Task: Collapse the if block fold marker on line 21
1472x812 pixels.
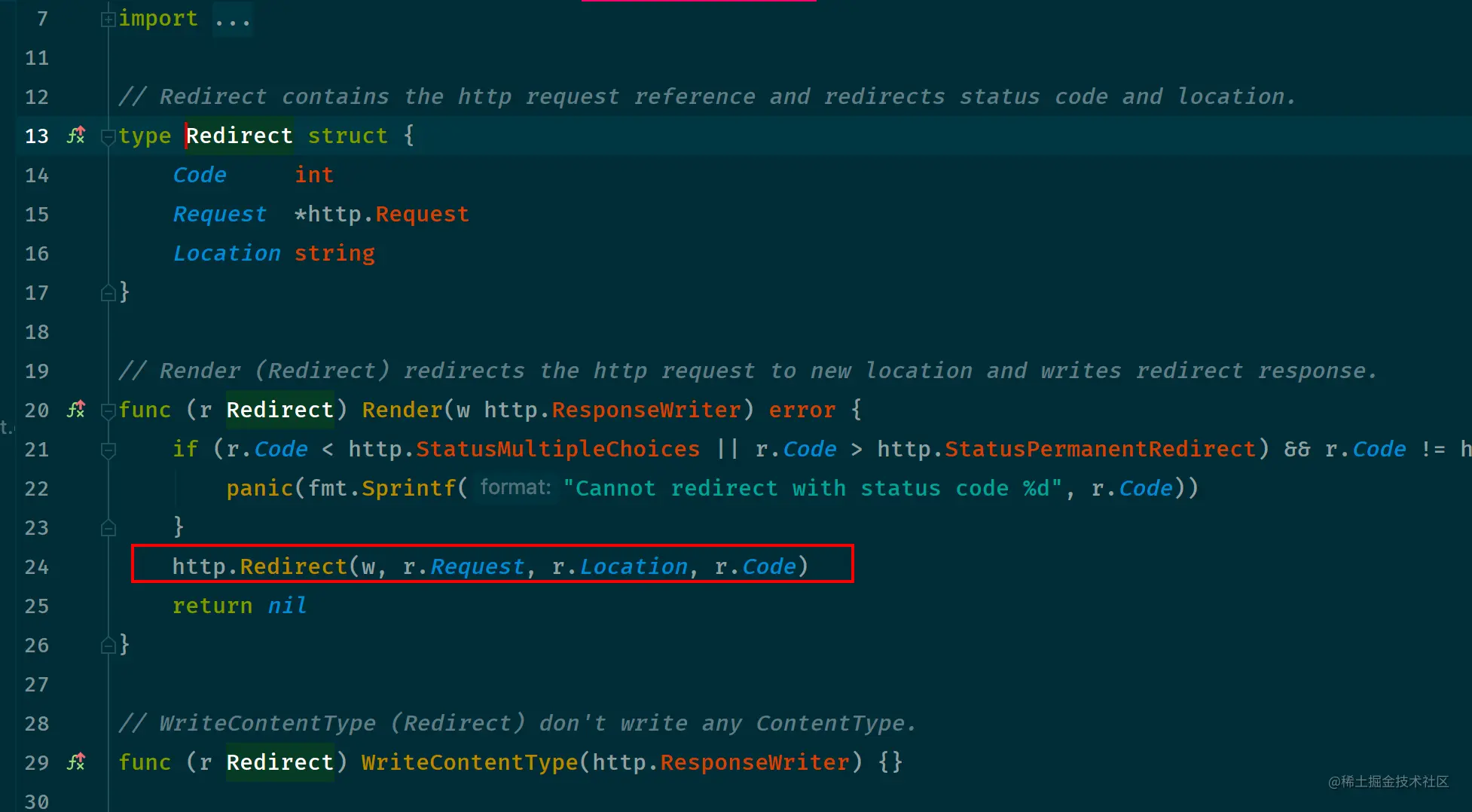Action: (x=108, y=450)
